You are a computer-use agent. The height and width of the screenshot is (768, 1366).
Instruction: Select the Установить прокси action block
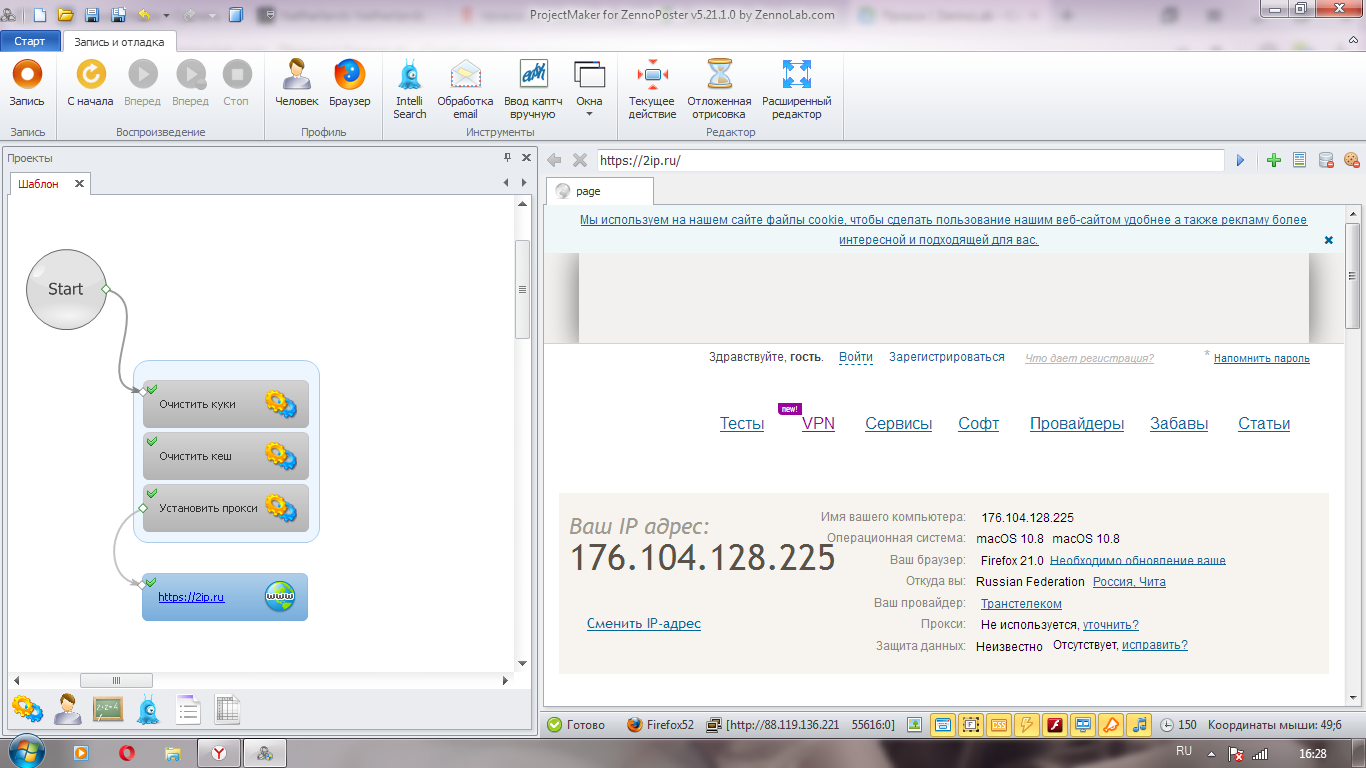(226, 508)
